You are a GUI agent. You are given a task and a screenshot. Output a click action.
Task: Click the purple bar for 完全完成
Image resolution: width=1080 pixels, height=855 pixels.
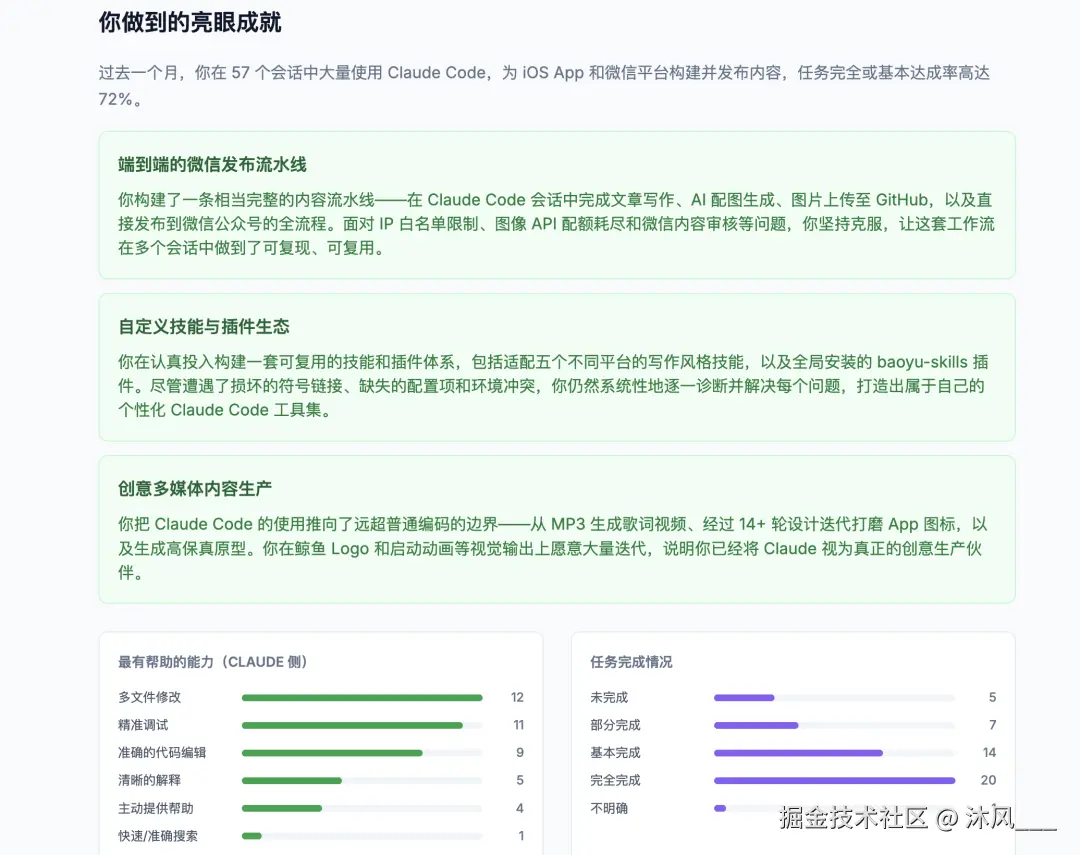834,781
